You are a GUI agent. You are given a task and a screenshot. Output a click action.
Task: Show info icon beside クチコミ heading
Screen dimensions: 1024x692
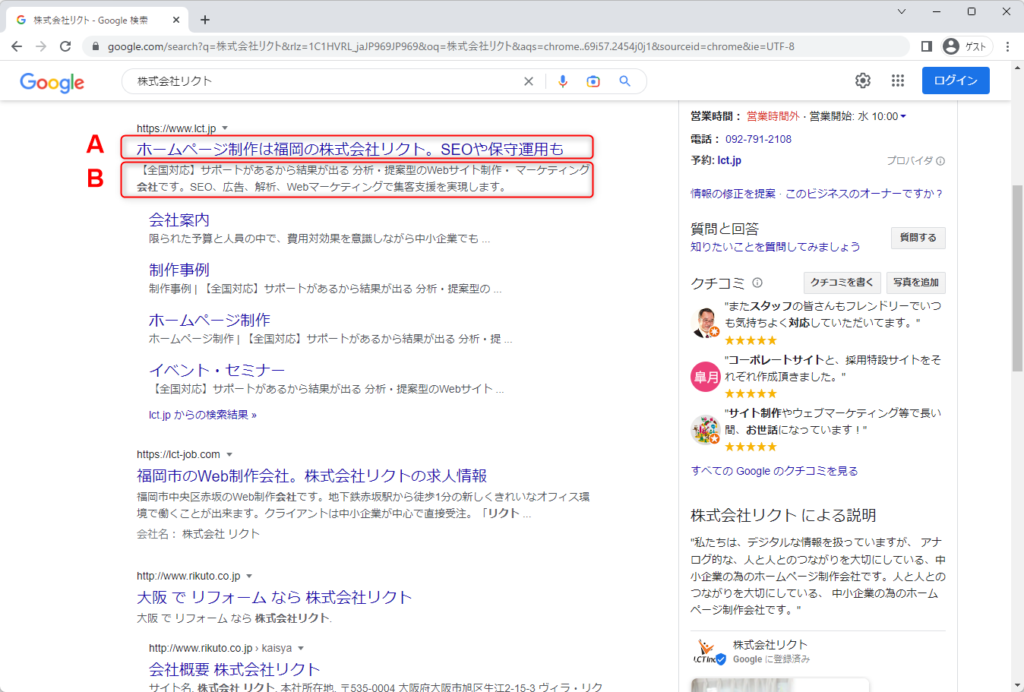pyautogui.click(x=757, y=283)
